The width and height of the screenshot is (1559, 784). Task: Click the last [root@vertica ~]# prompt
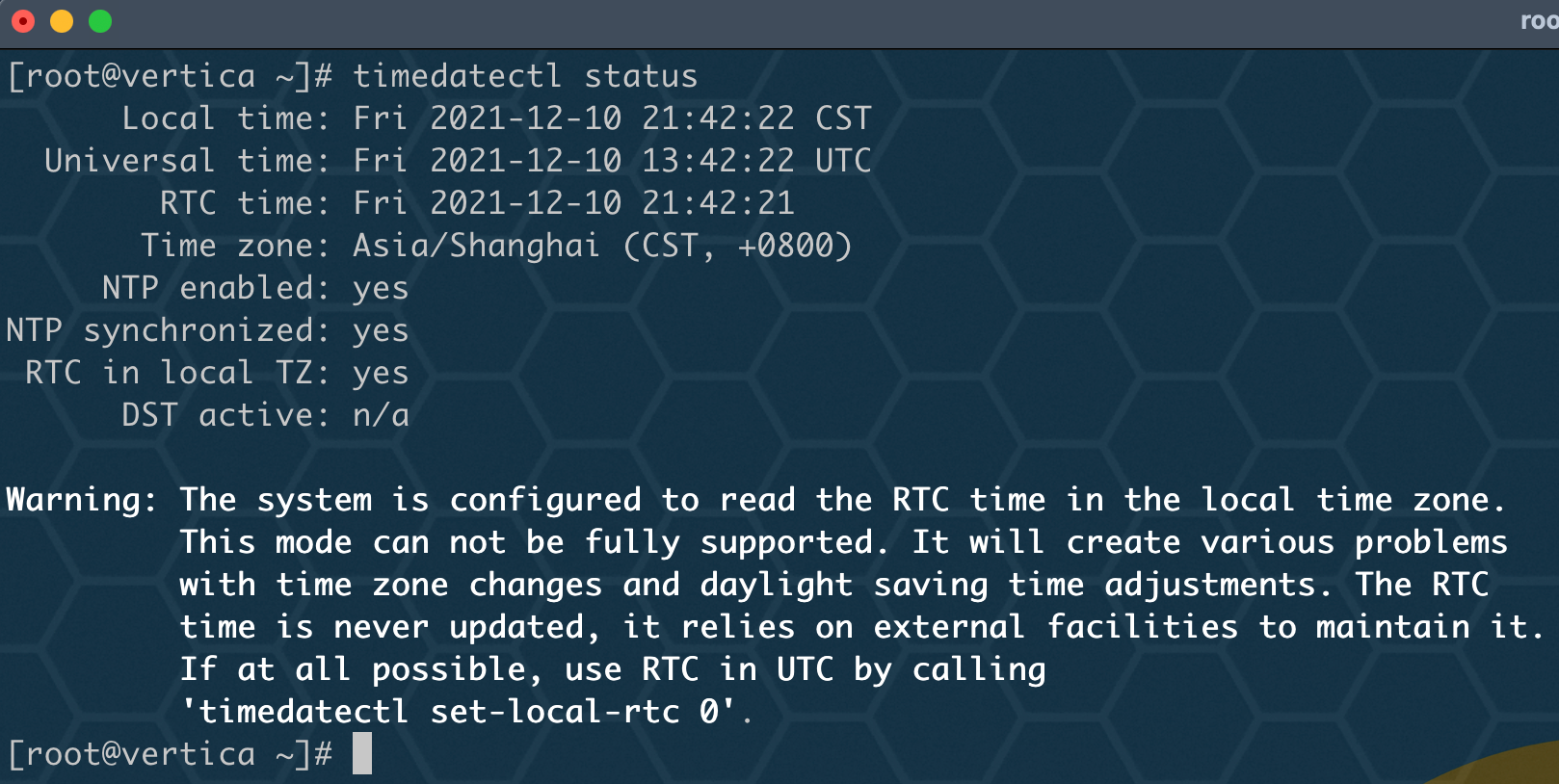(170, 754)
